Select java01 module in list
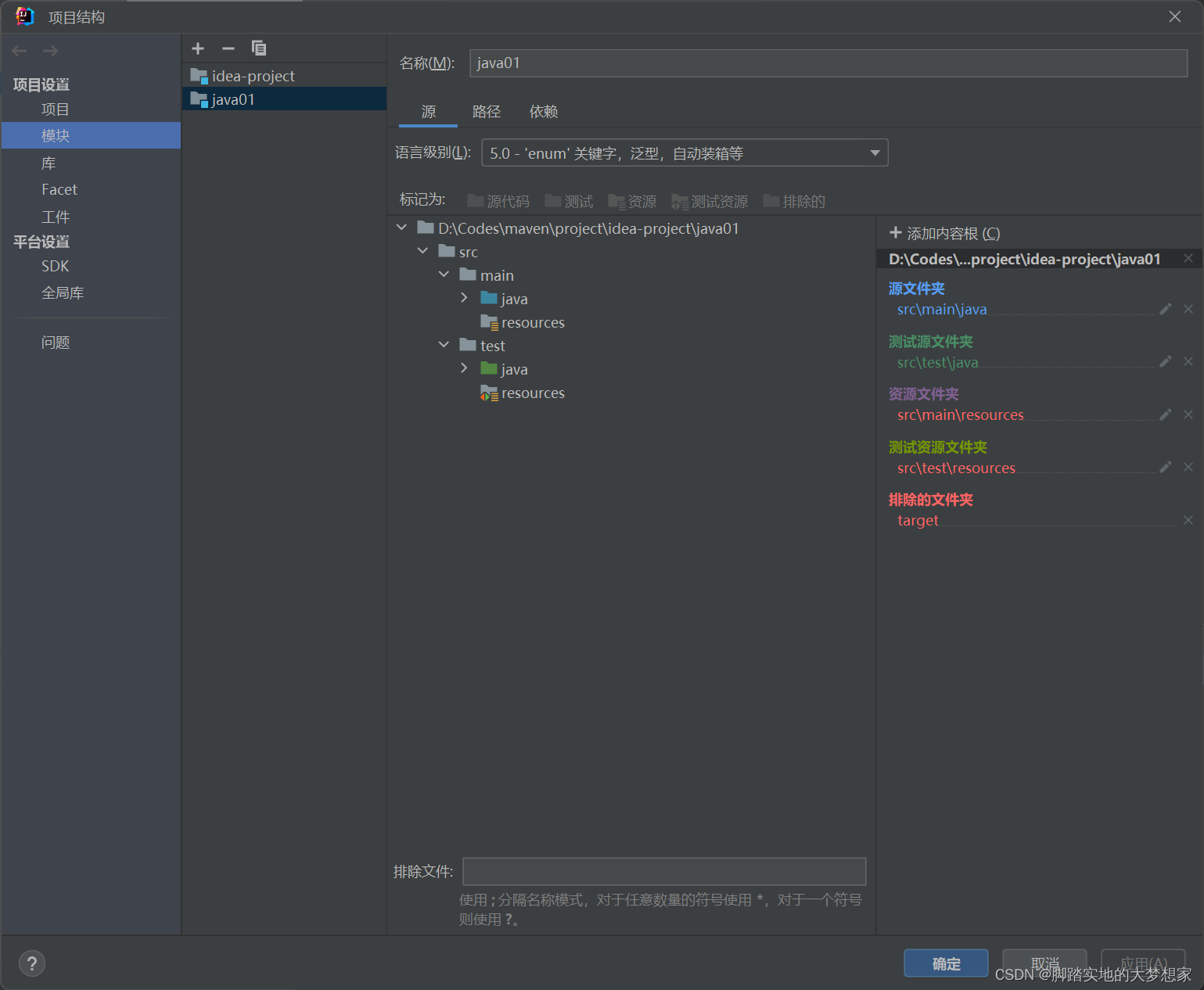 (x=284, y=99)
